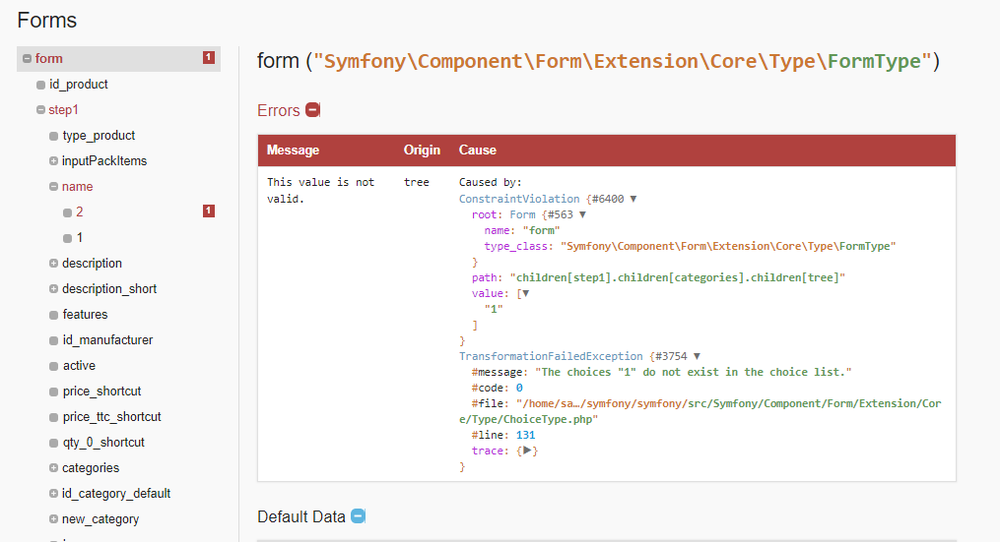
Task: Collapse the root Form {#563 dump arrow
Action: (582, 215)
